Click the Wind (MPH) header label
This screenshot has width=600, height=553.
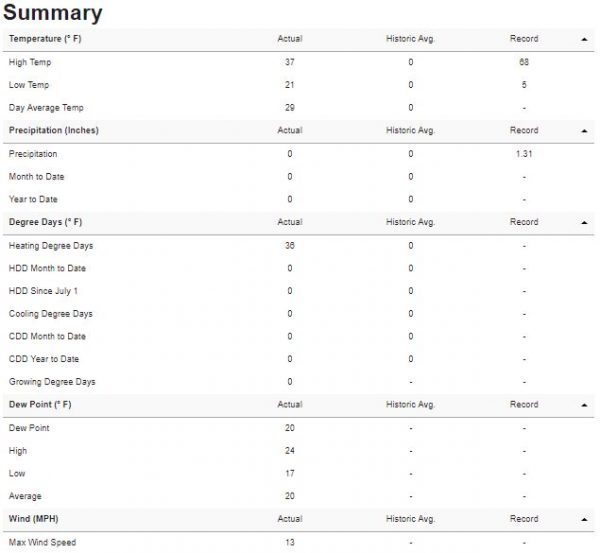coord(33,519)
